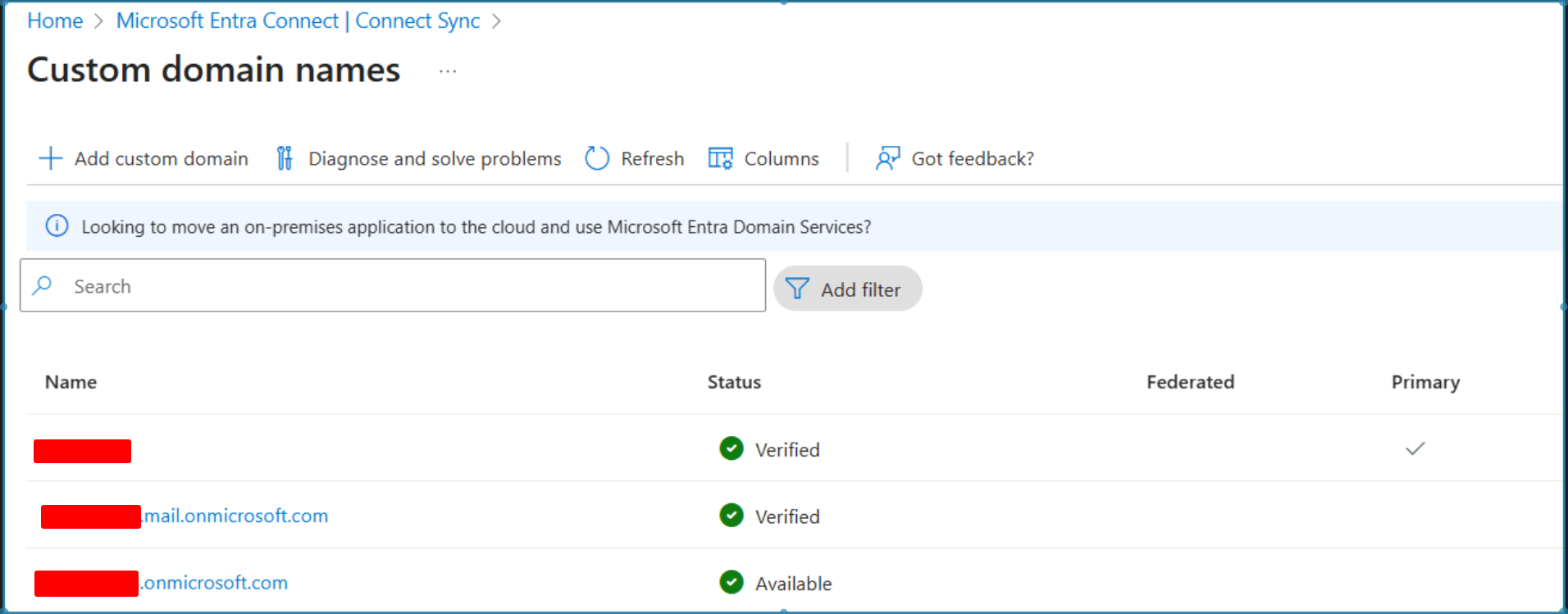Open the Columns chooser label

[782, 158]
